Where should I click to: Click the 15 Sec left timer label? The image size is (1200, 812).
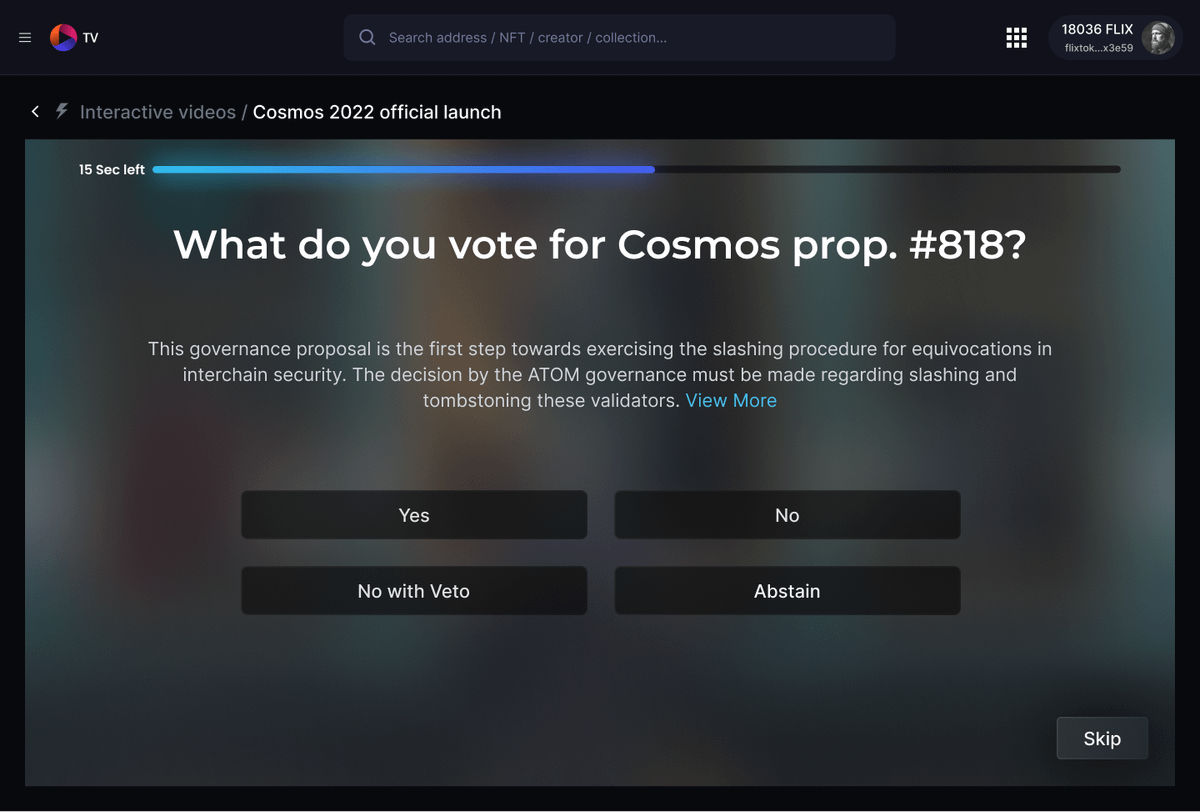pos(112,170)
